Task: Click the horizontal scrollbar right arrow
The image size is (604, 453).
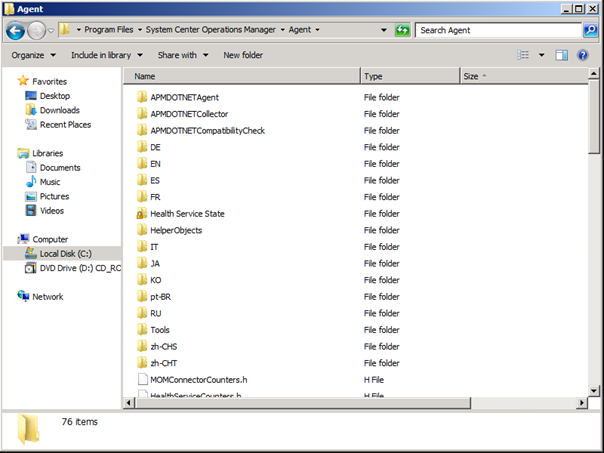Action: [x=582, y=403]
